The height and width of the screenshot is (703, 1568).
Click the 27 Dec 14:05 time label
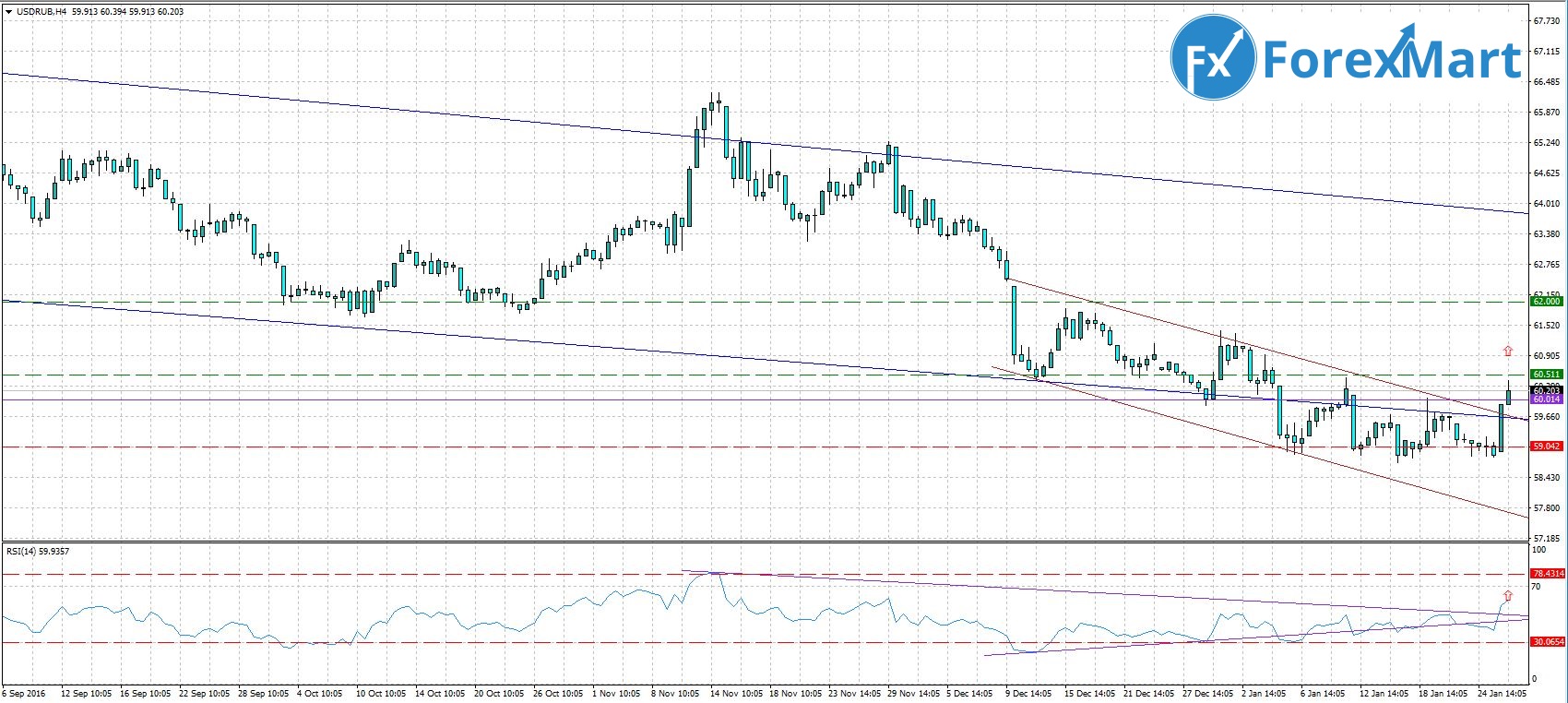[1208, 693]
